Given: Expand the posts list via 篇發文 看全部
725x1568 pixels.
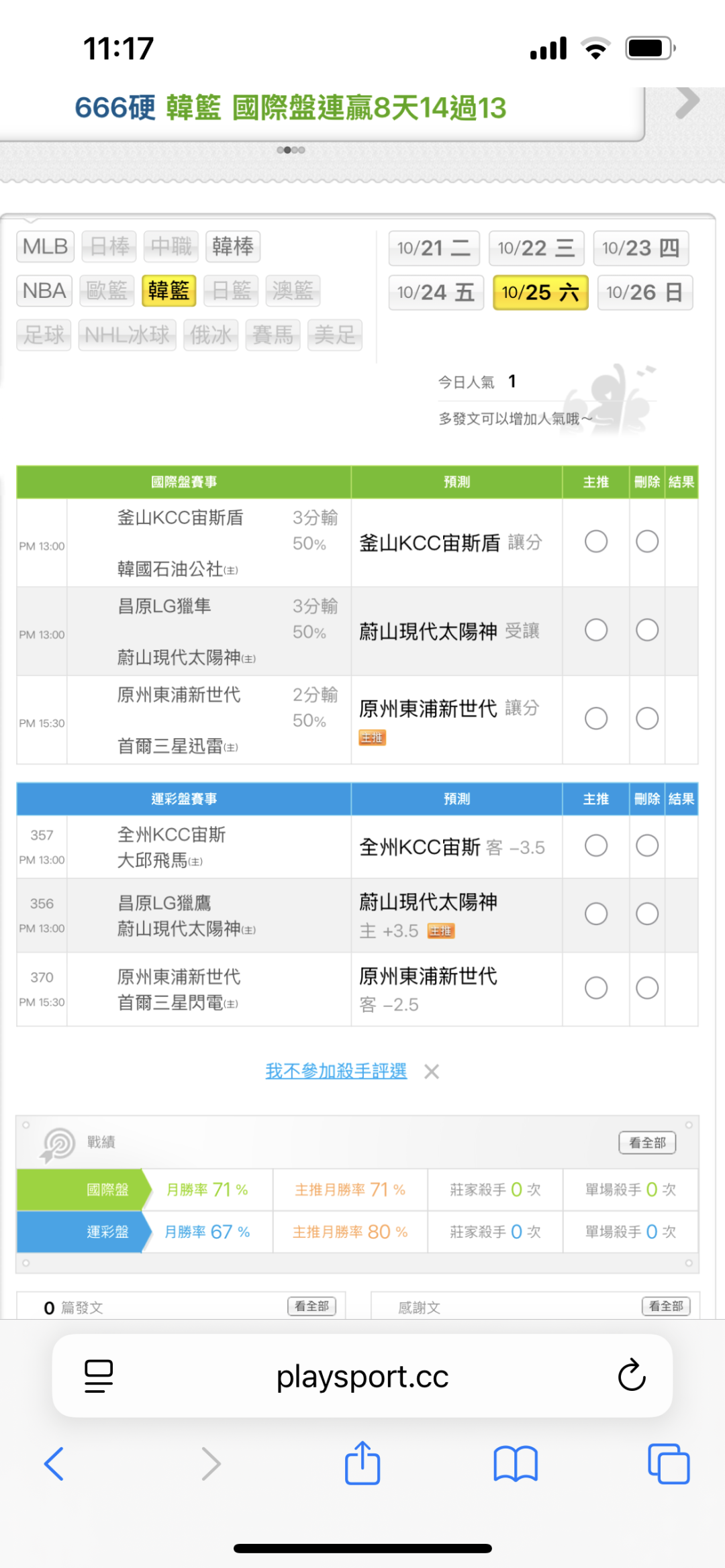Looking at the screenshot, I should click(311, 1306).
